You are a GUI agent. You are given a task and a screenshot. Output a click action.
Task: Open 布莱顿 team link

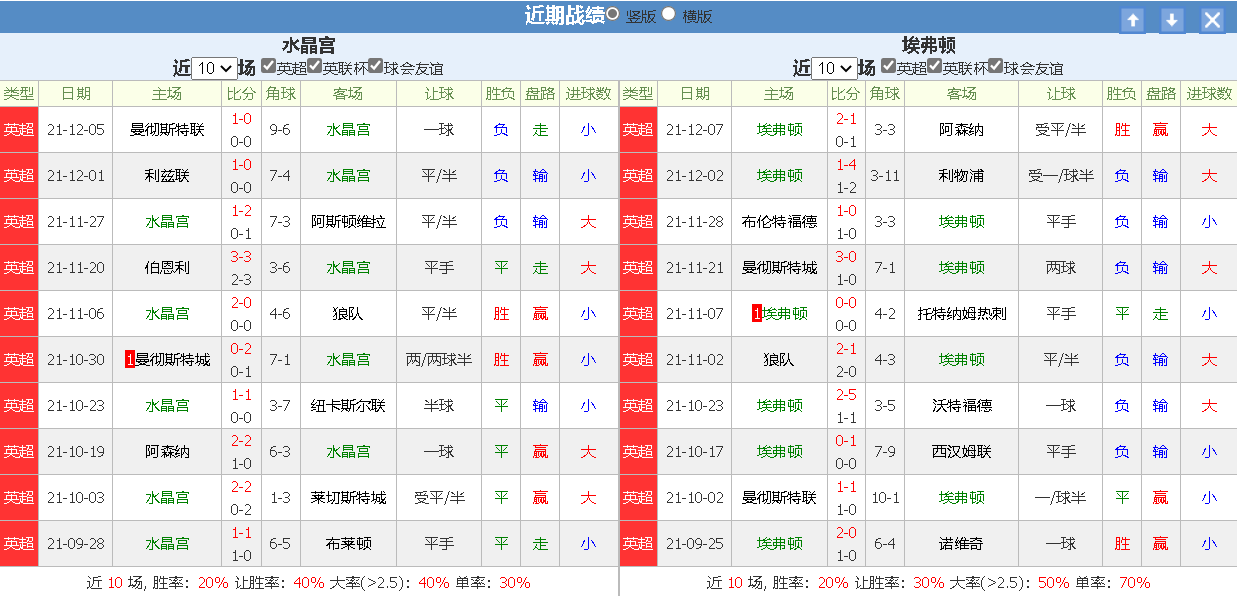348,543
